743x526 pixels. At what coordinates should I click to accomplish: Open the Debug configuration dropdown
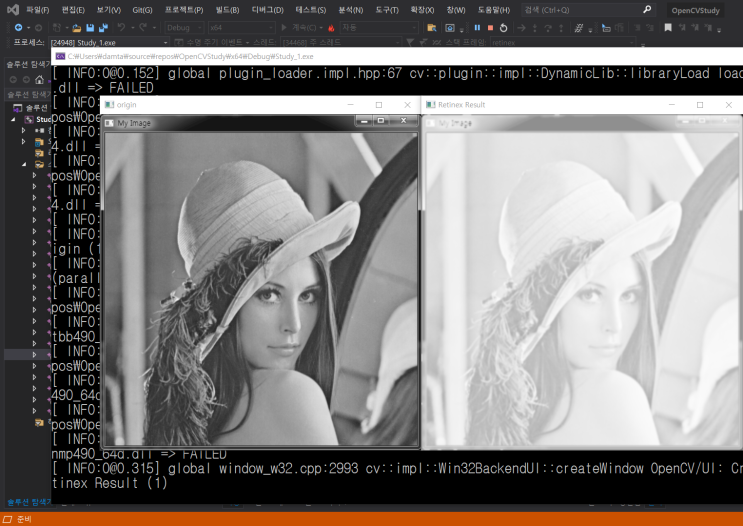(x=184, y=28)
